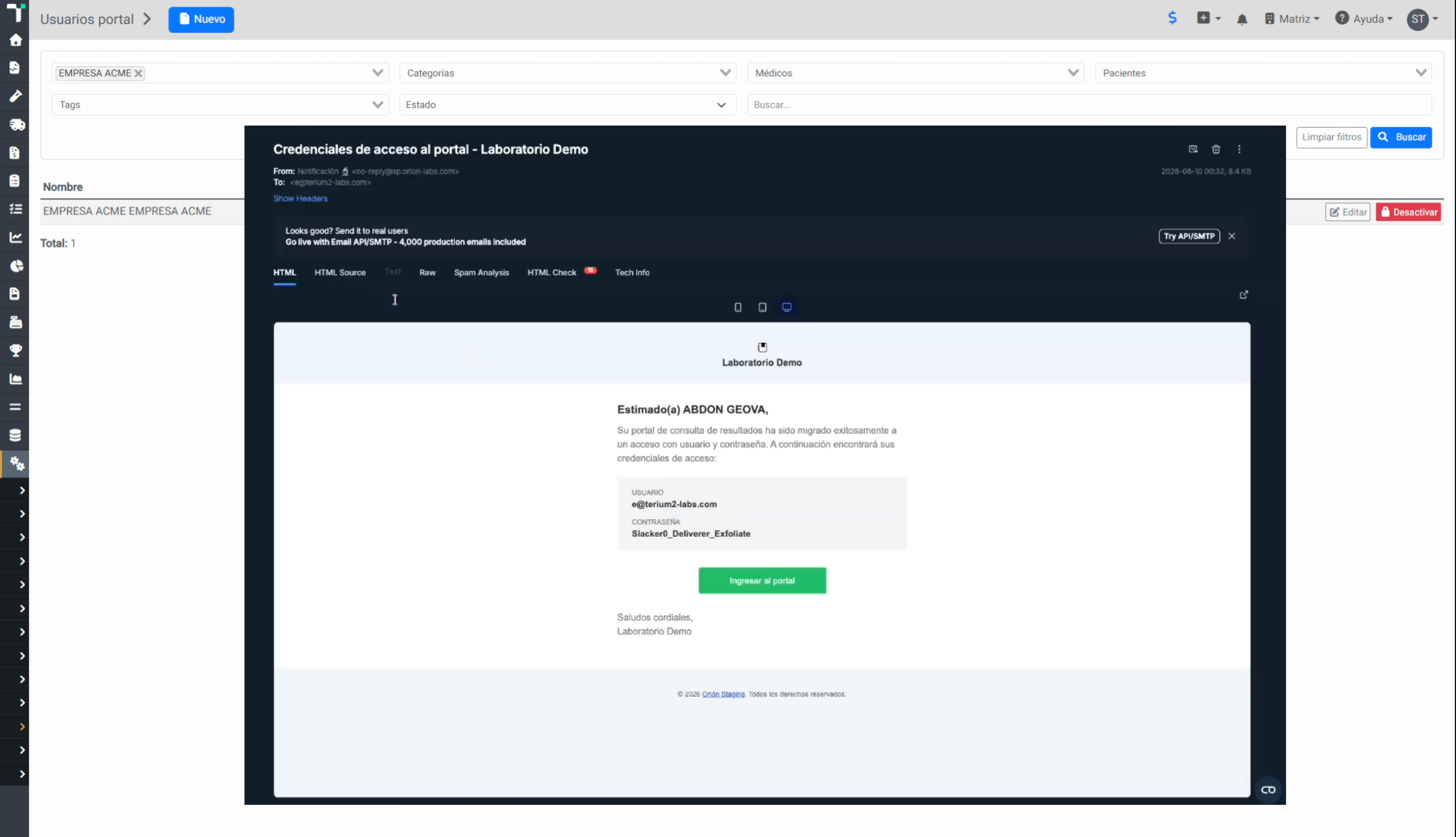
Task: Open the home icon in the sidebar
Action: (x=15, y=40)
